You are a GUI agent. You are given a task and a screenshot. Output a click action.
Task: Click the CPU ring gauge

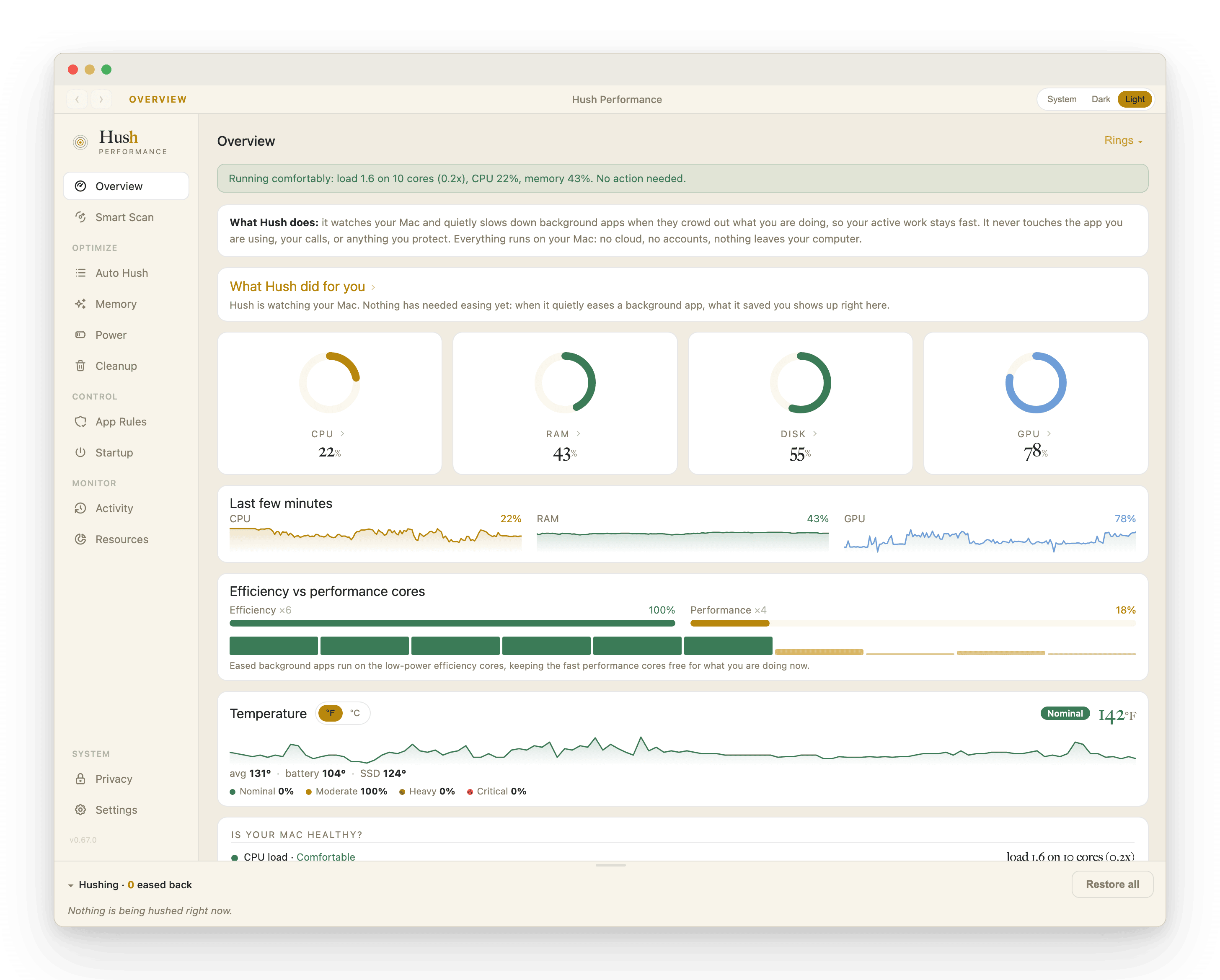[x=329, y=382]
